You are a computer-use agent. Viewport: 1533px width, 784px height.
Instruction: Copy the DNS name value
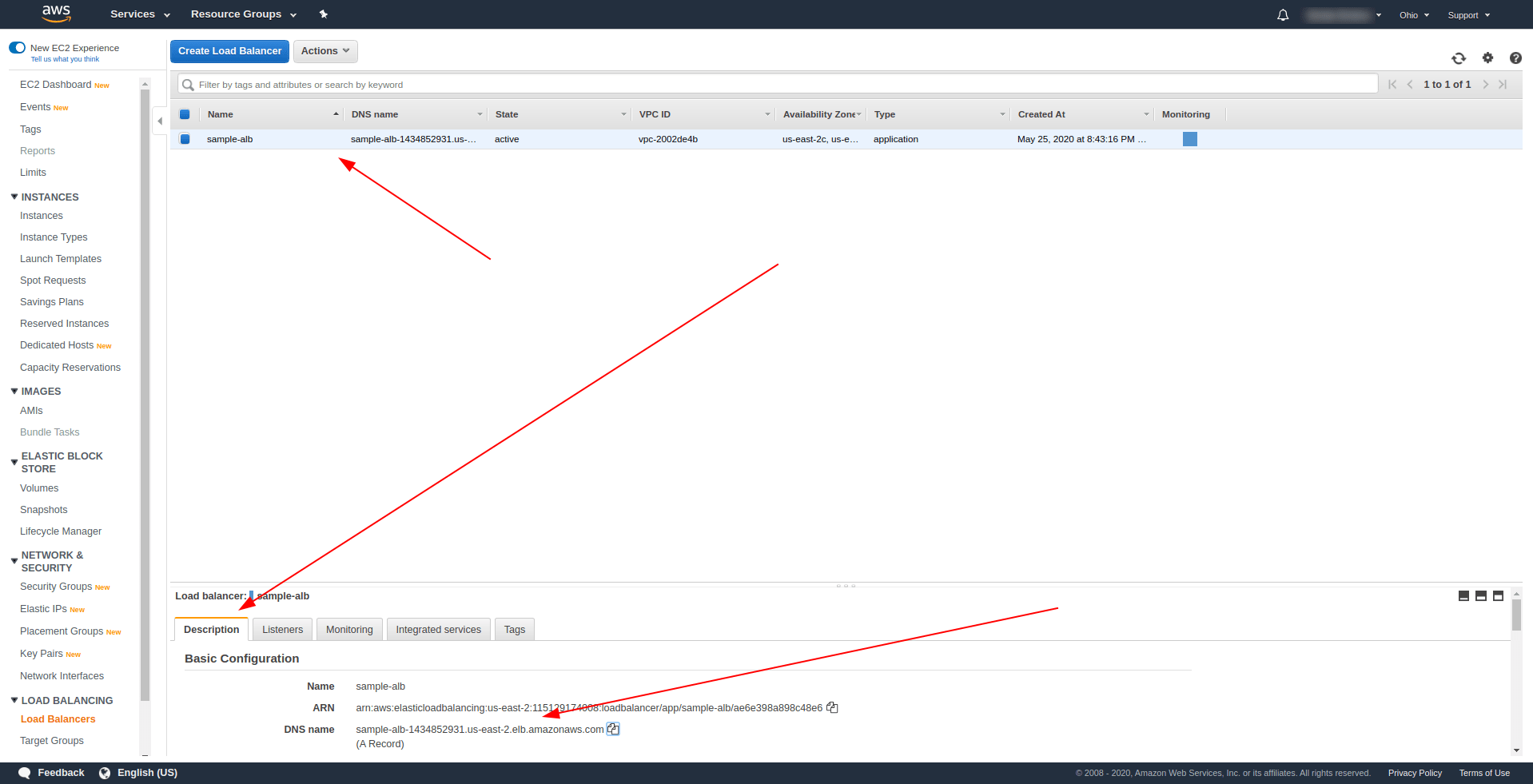coord(613,729)
